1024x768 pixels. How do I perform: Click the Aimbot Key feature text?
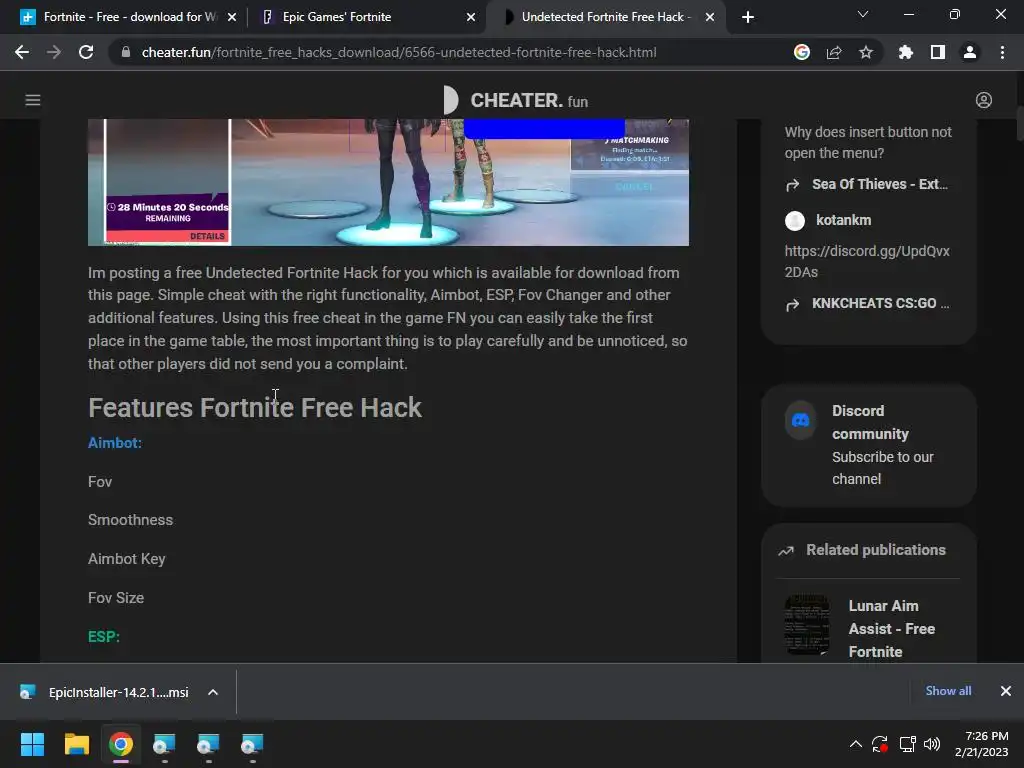pos(127,559)
